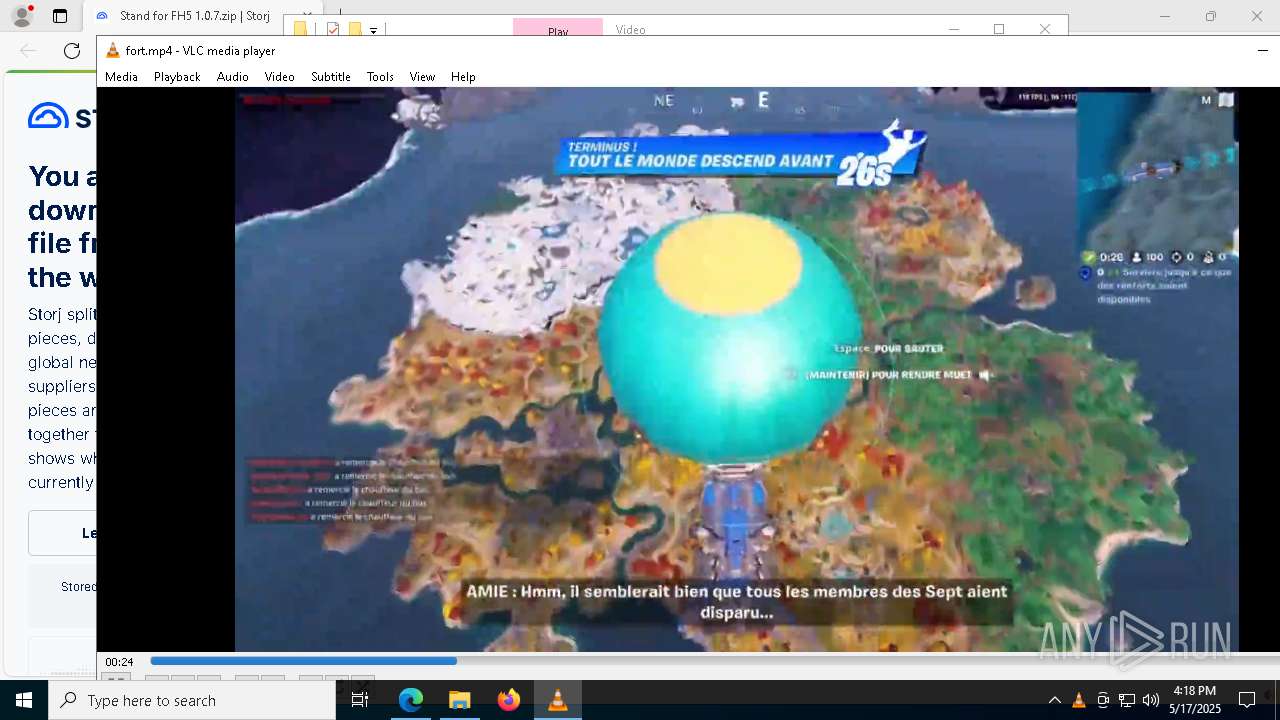Open the Audio menu in VLC
The height and width of the screenshot is (720, 1280).
232,77
